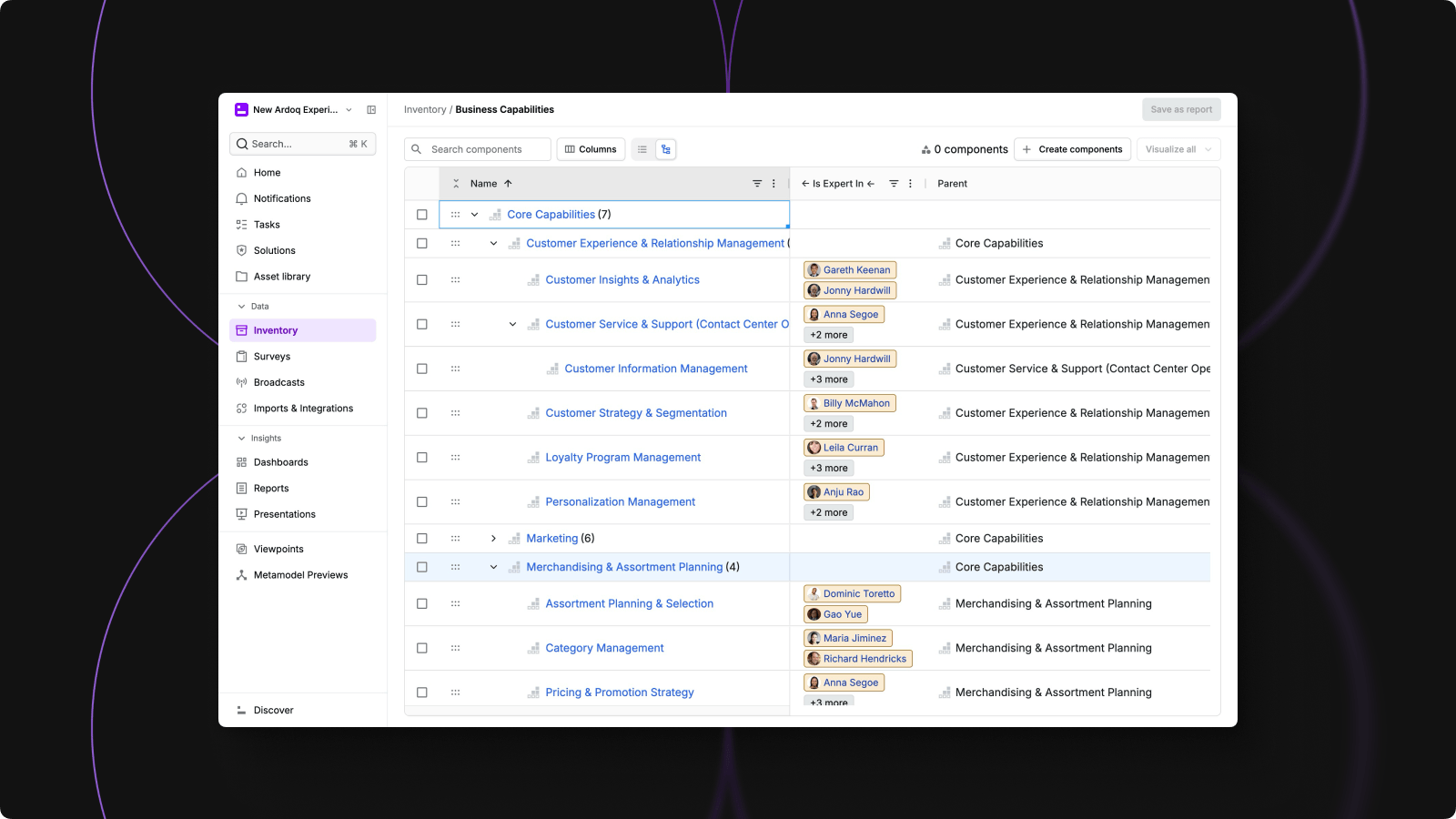Check the Loyalty Program Management row
The image size is (1456, 819).
422,458
